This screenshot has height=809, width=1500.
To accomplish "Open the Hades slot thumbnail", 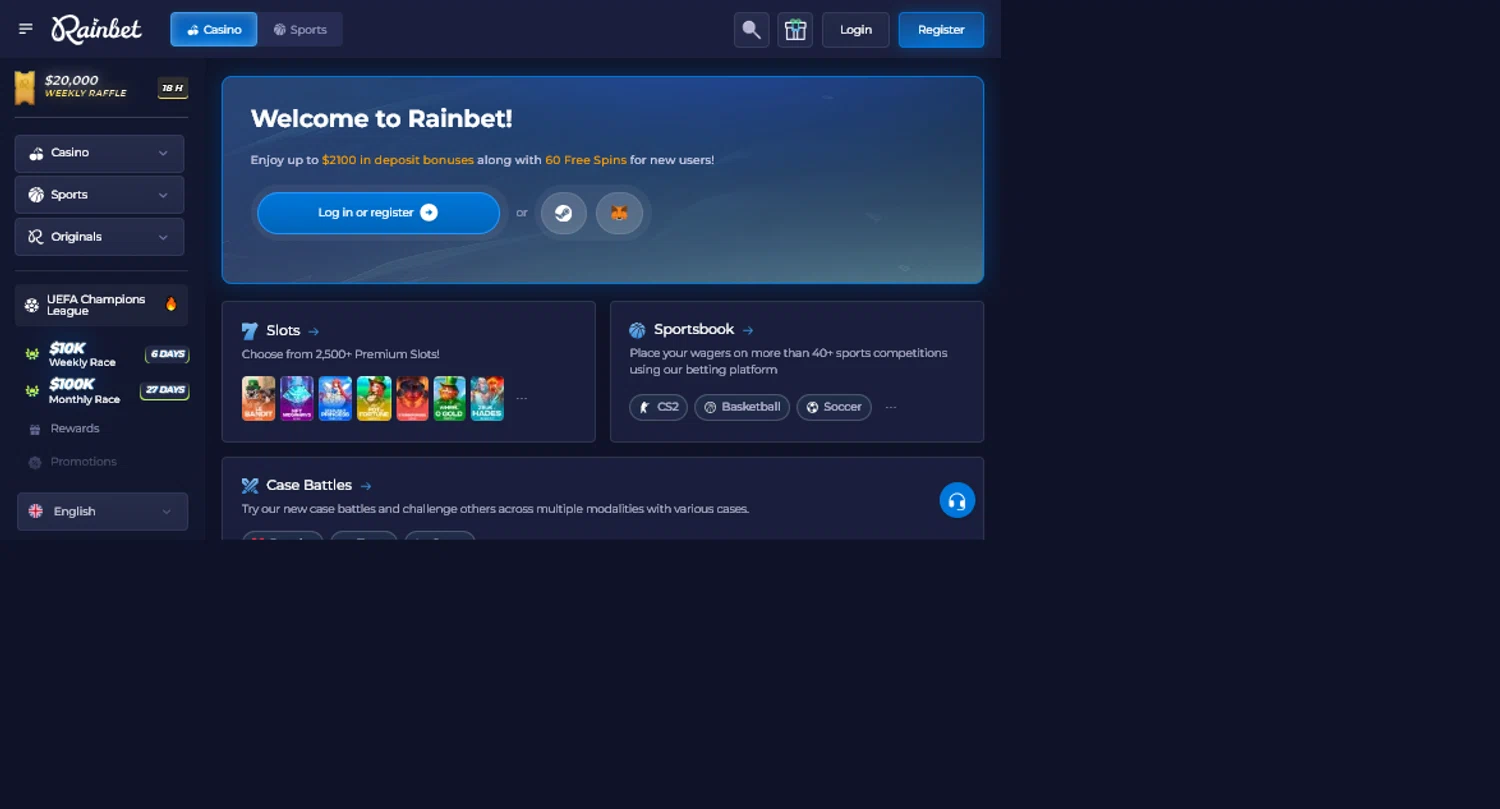I will click(488, 398).
